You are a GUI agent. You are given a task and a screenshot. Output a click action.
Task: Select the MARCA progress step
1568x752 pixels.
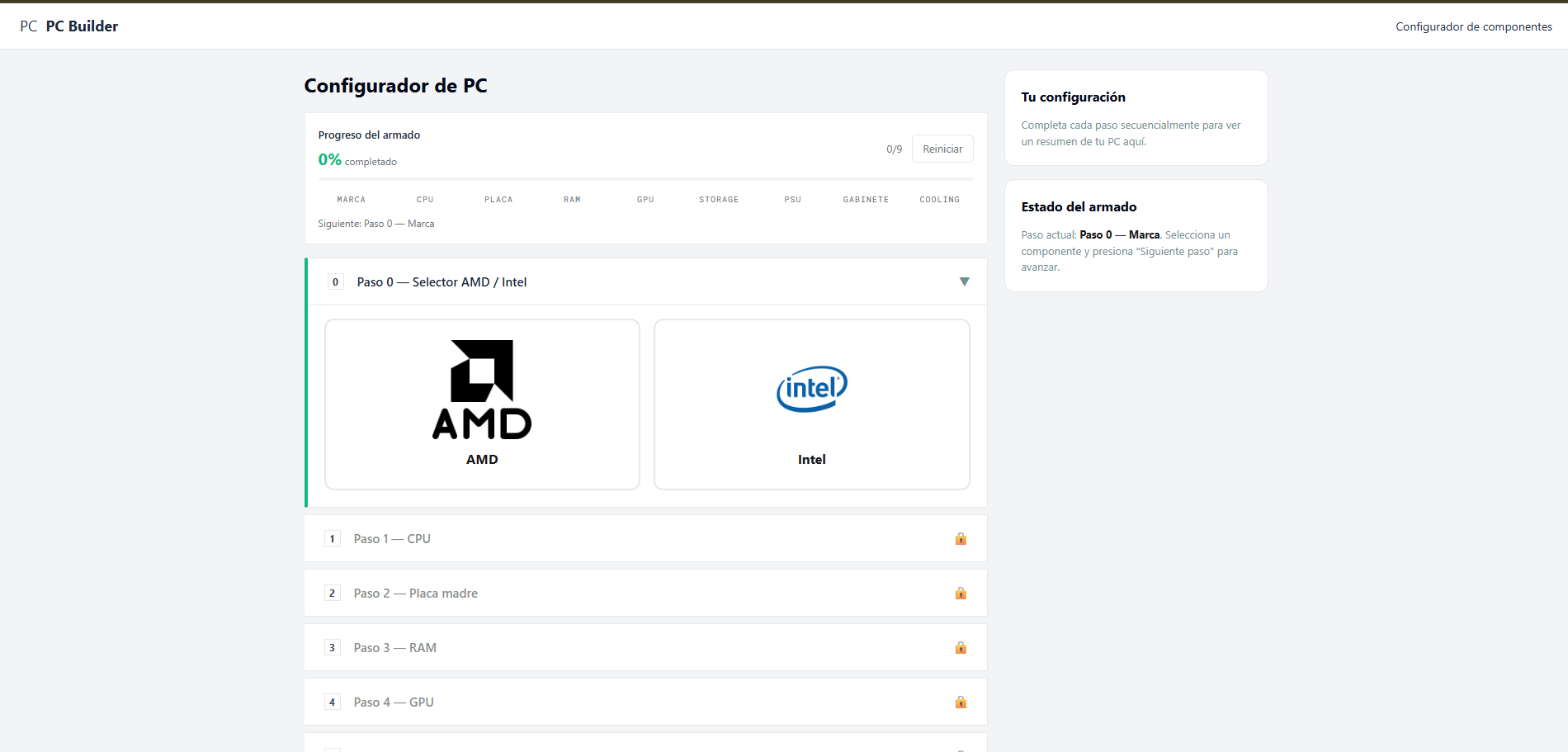coord(351,200)
